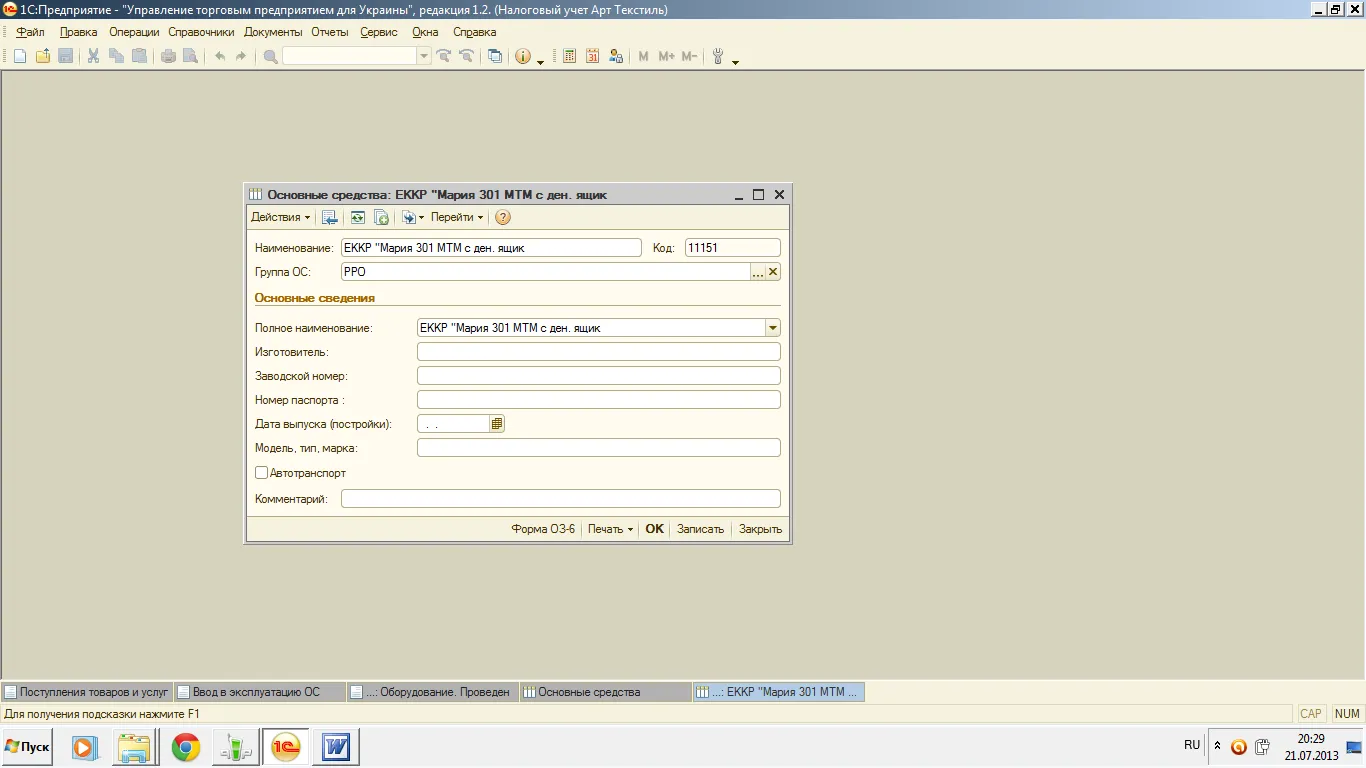Click the ellipsis select button for Группа ОС
This screenshot has width=1366, height=768.
tap(758, 272)
